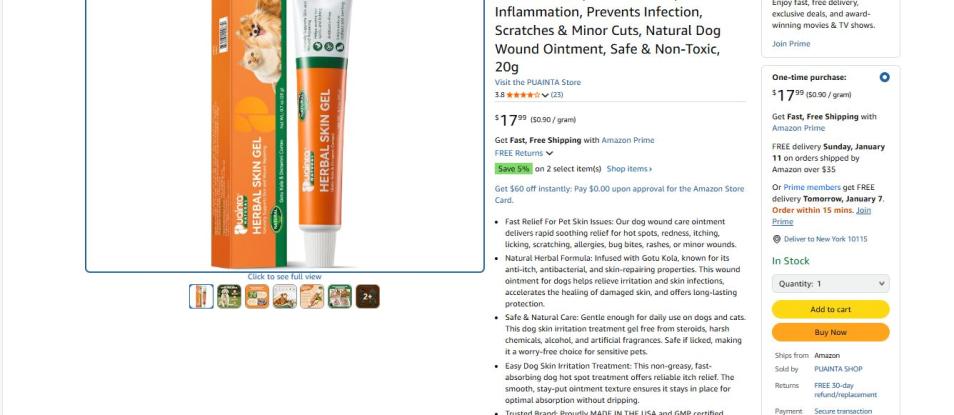Click the star rating icons

pyautogui.click(x=523, y=95)
